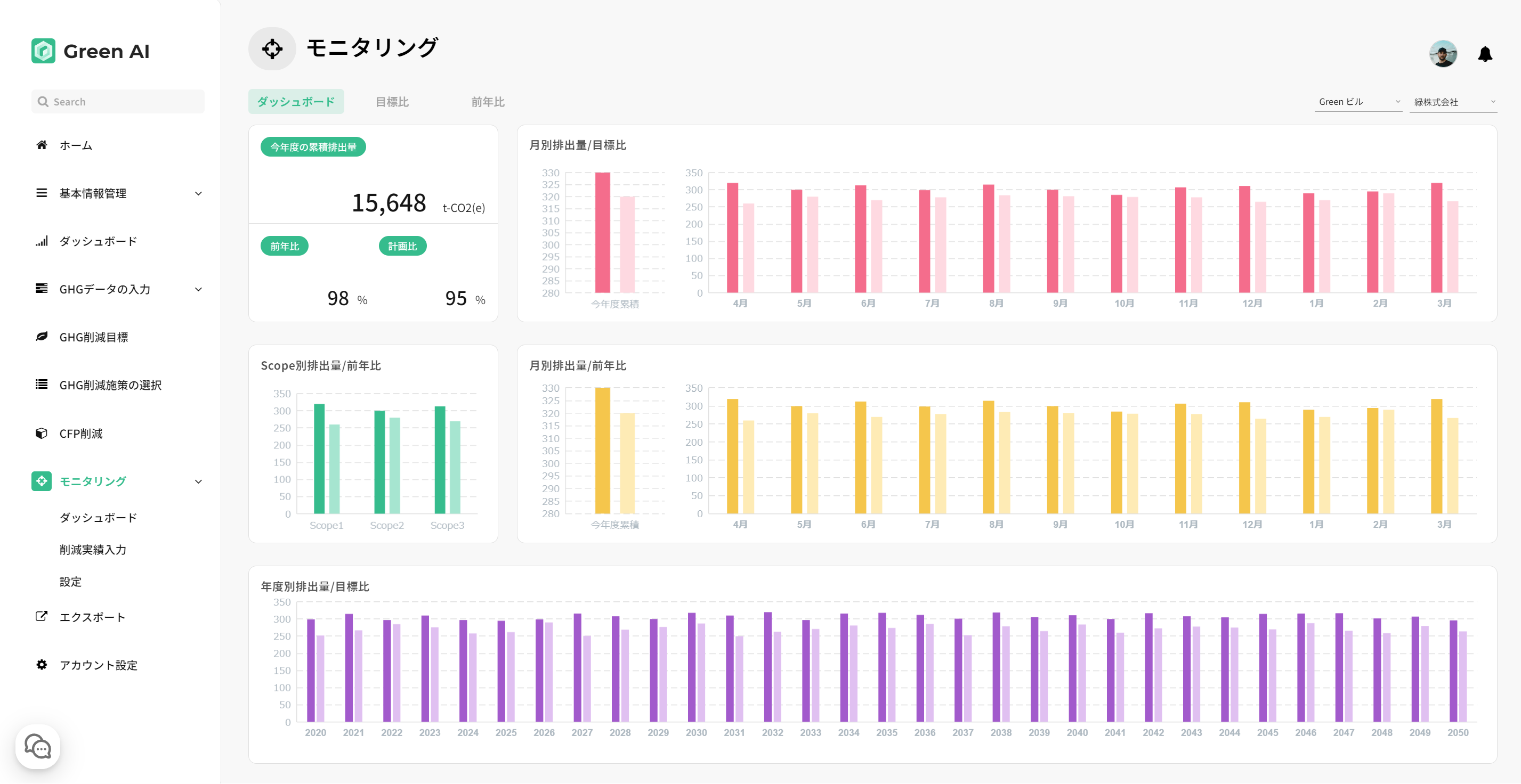Expand the 基本情報管理 menu chevron
Viewport: 1521px width, 784px height.
click(x=198, y=193)
